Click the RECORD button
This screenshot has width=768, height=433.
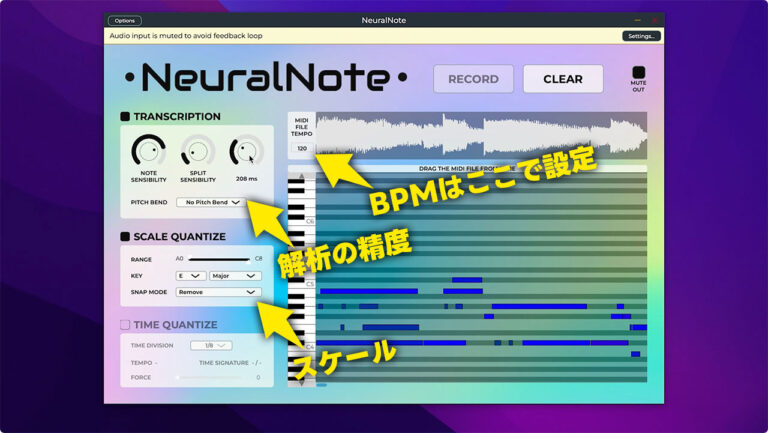pos(473,79)
